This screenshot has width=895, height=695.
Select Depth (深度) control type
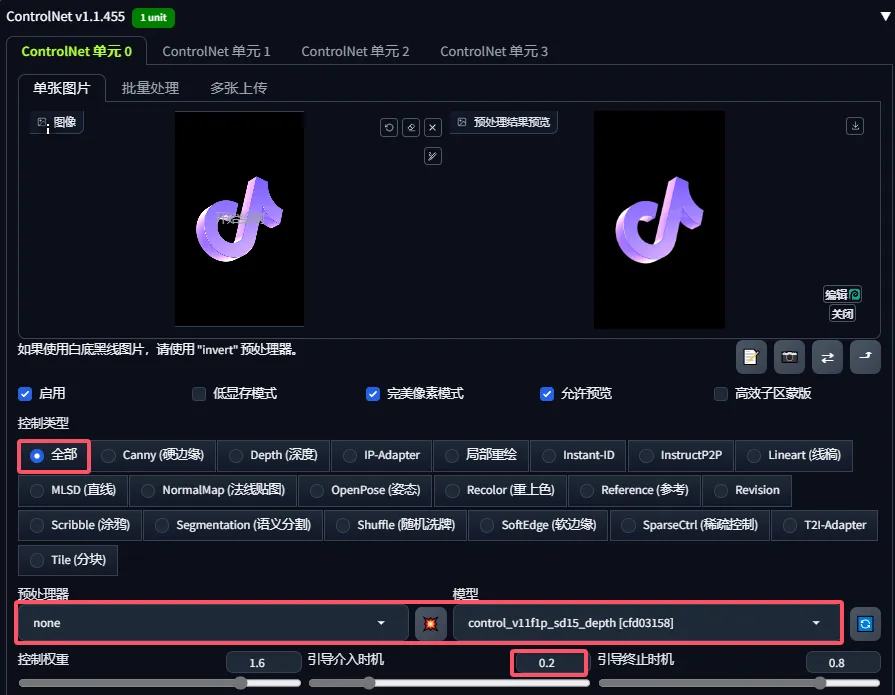click(273, 455)
